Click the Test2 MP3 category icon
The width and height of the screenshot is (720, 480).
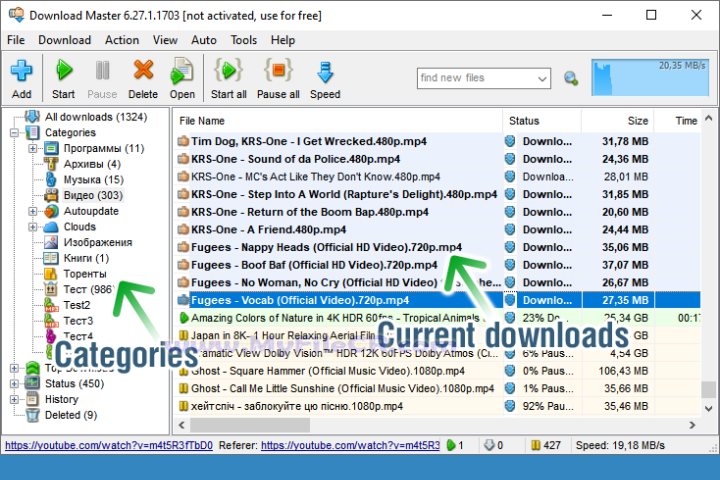(51, 305)
